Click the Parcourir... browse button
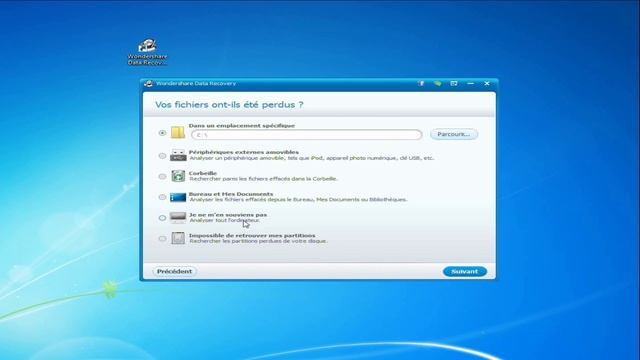640x360 pixels. pyautogui.click(x=454, y=134)
